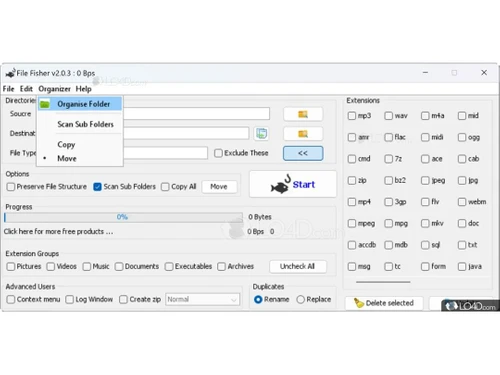Uncheck Scan Sub Folders option checkbox
Viewport: 500px width, 375px height.
point(97,187)
